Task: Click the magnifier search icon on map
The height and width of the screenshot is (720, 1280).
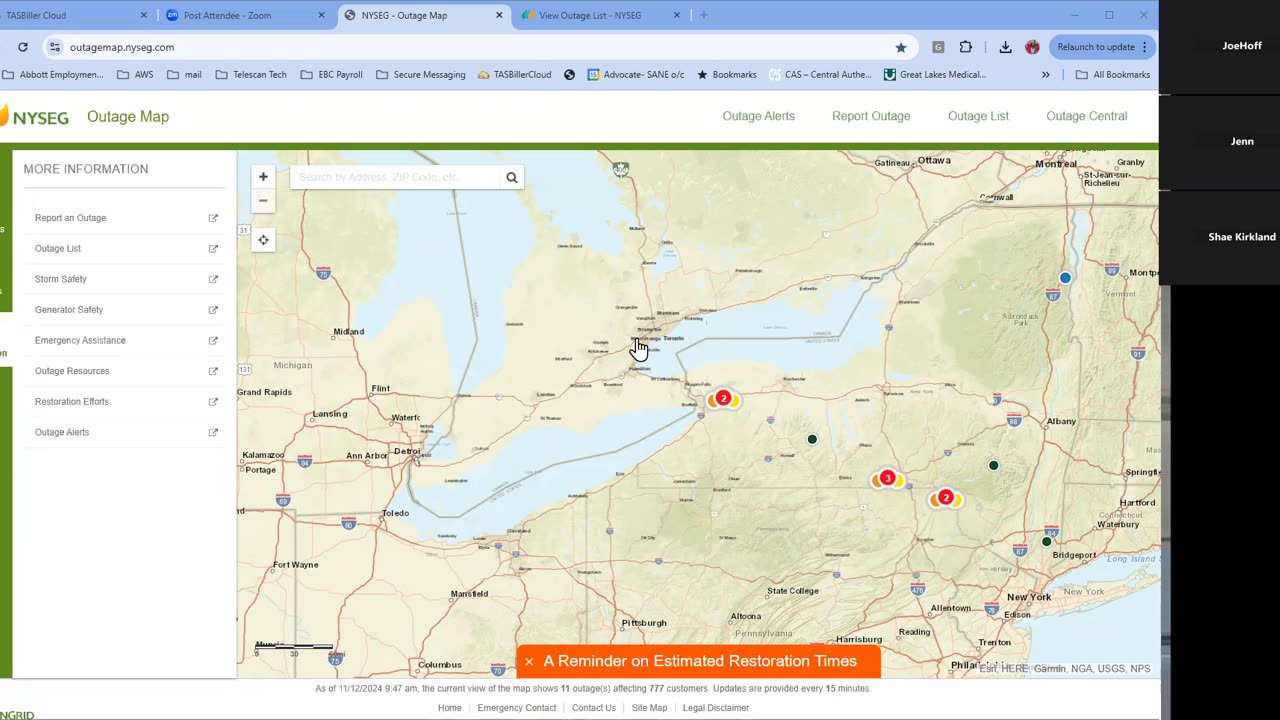Action: [512, 178]
